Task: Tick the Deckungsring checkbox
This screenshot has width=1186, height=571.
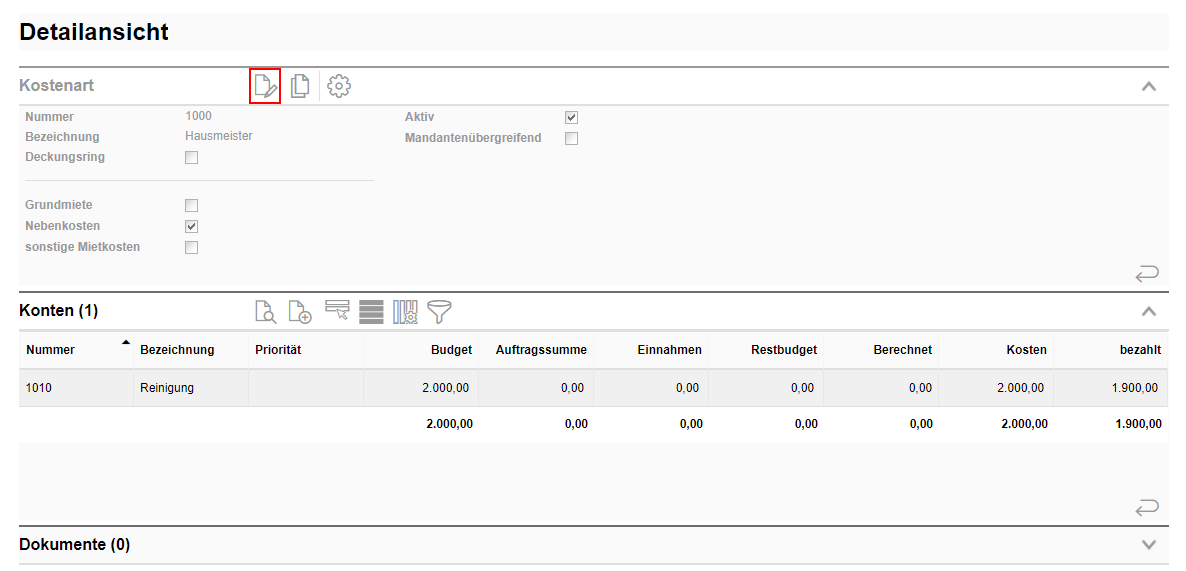Action: click(192, 158)
